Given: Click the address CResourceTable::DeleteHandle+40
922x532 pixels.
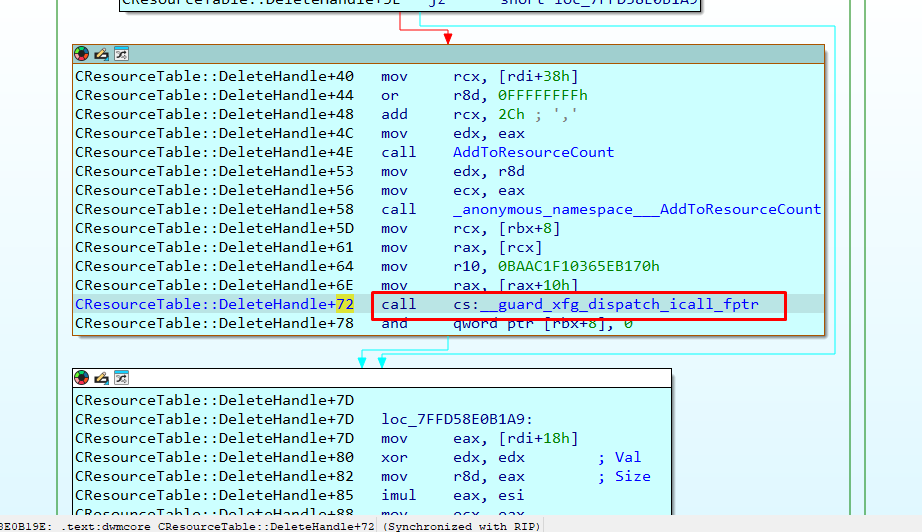Looking at the screenshot, I should point(214,76).
